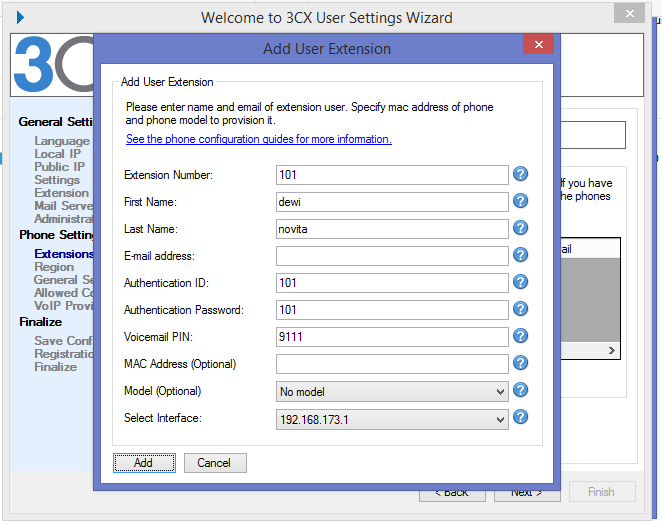Click help icon beside Model dropdown
Image resolution: width=662 pixels, height=526 pixels.
521,390
